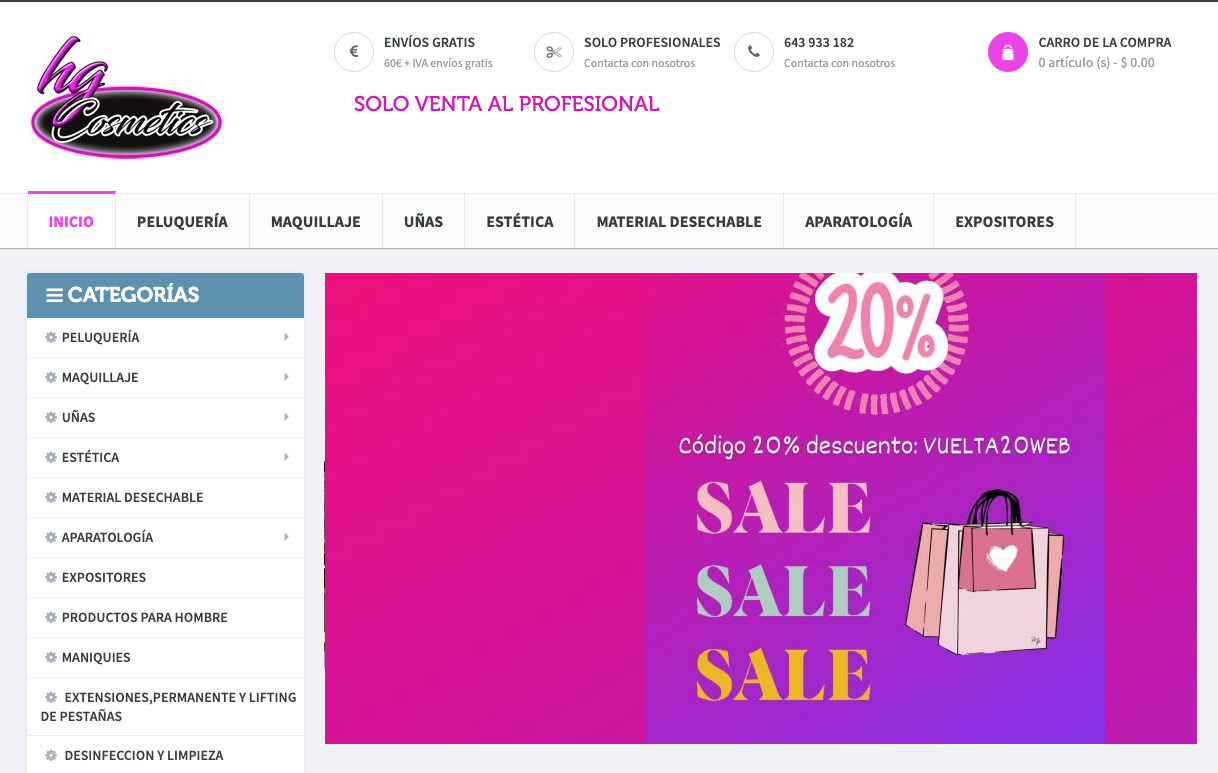Click the gear icon beside Expositores category

pos(51,577)
